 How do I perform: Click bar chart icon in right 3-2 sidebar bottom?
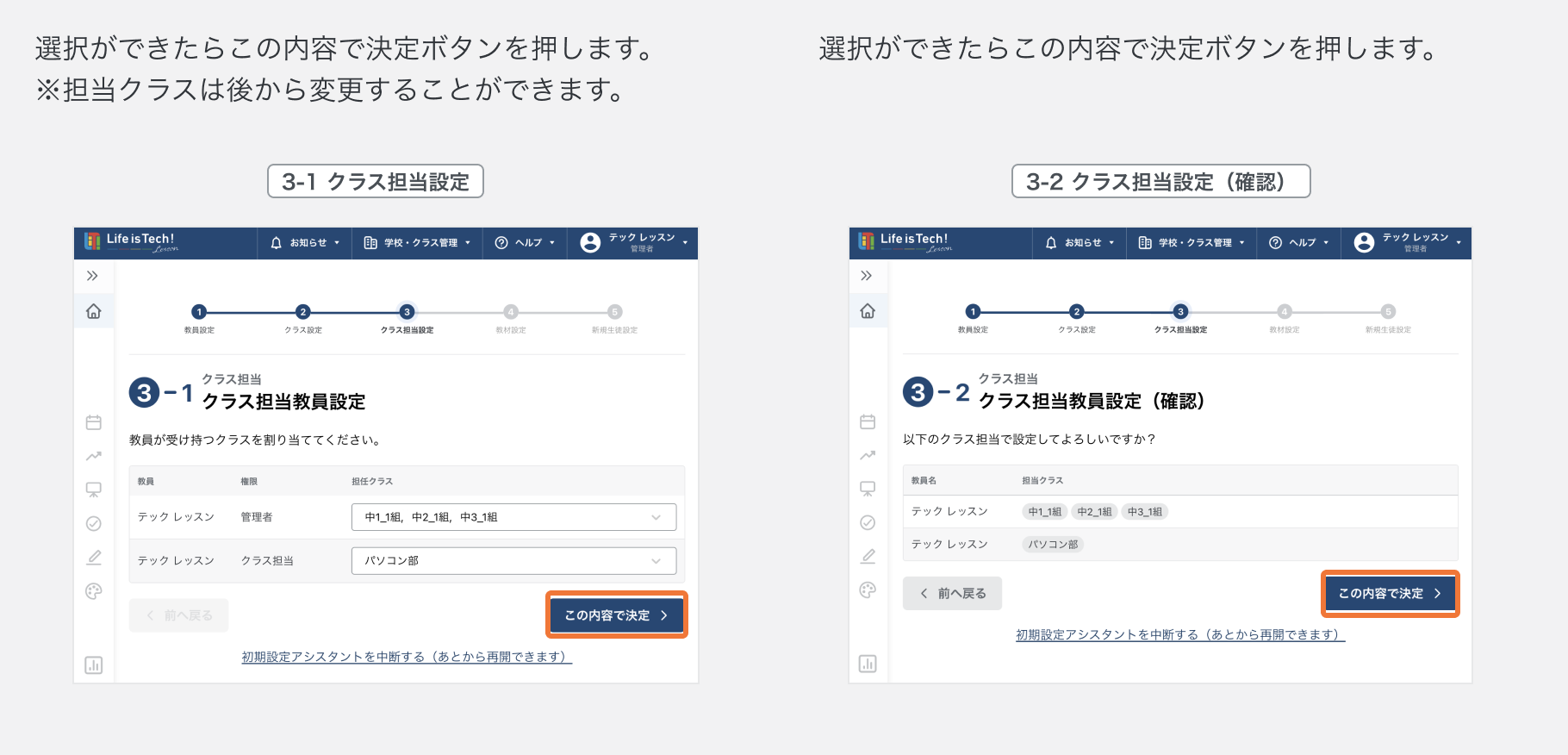(x=868, y=664)
